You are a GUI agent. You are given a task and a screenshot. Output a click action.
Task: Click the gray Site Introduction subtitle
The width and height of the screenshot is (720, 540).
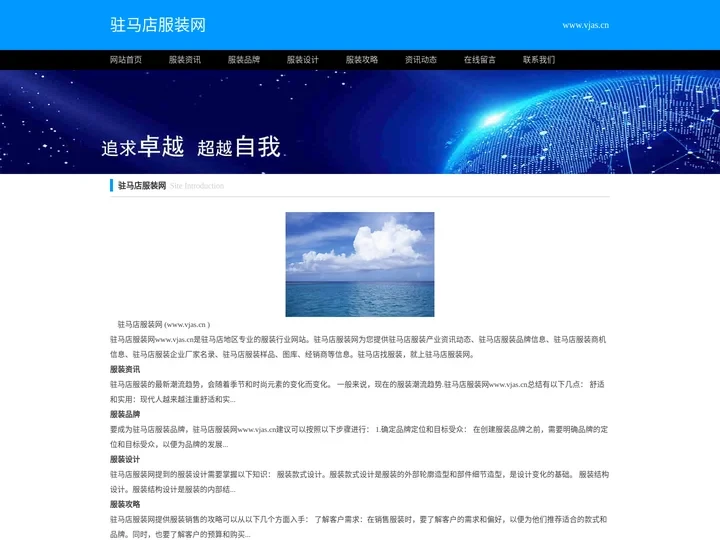coord(197,186)
